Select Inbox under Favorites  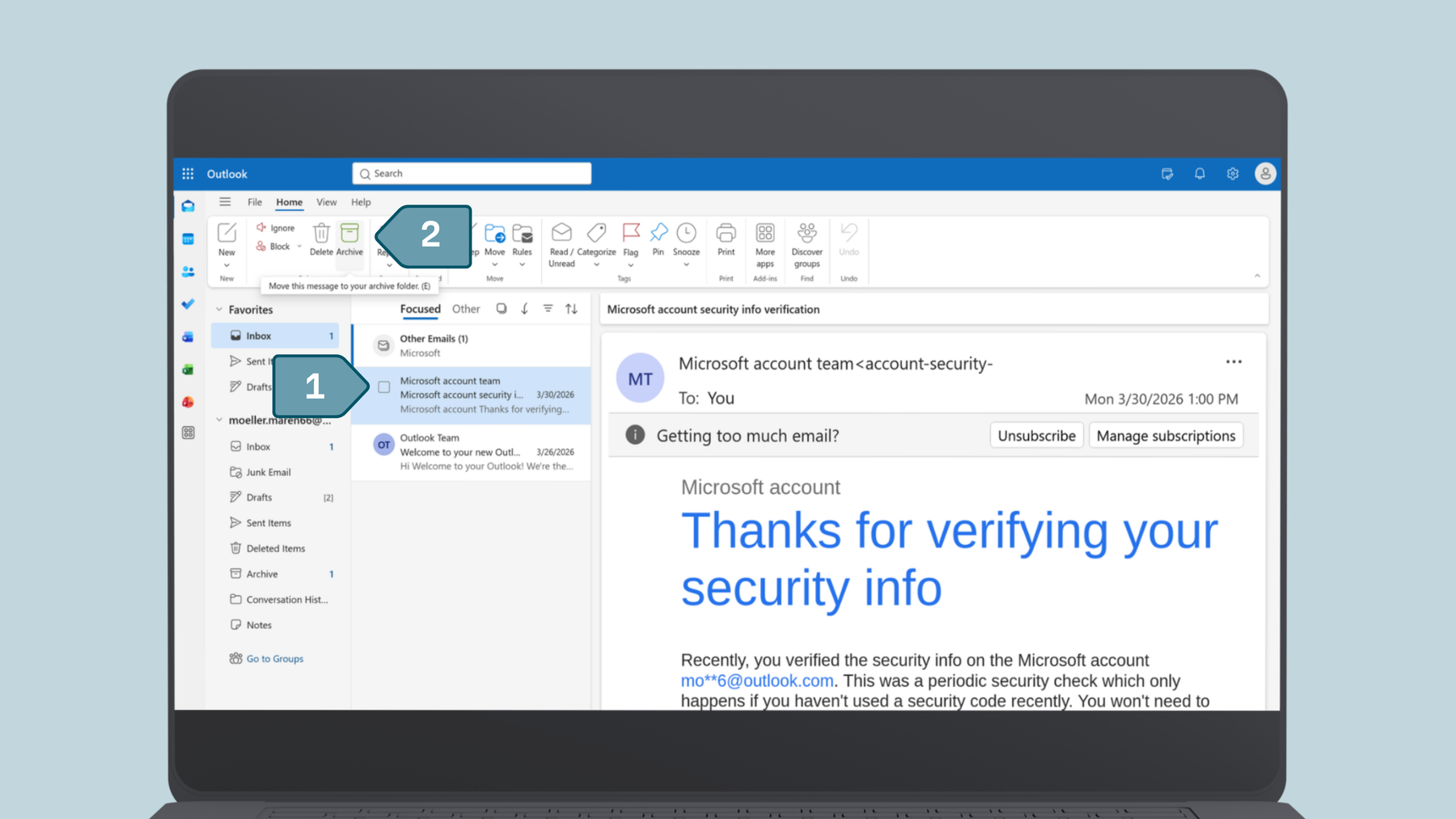[275, 336]
